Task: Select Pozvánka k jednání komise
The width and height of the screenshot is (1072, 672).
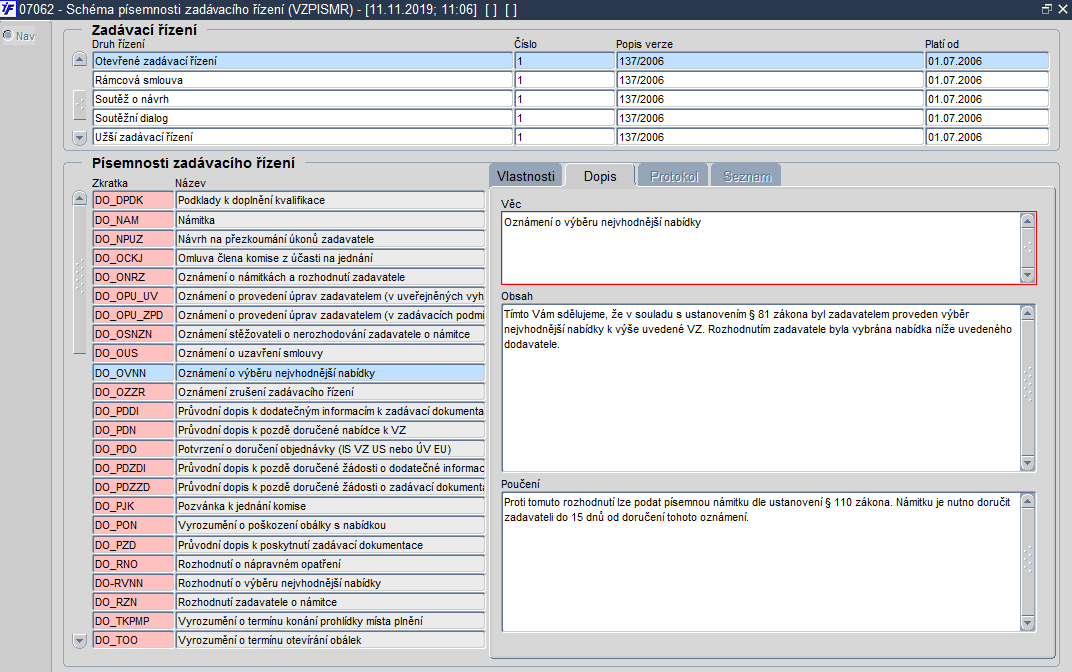Action: click(330, 507)
